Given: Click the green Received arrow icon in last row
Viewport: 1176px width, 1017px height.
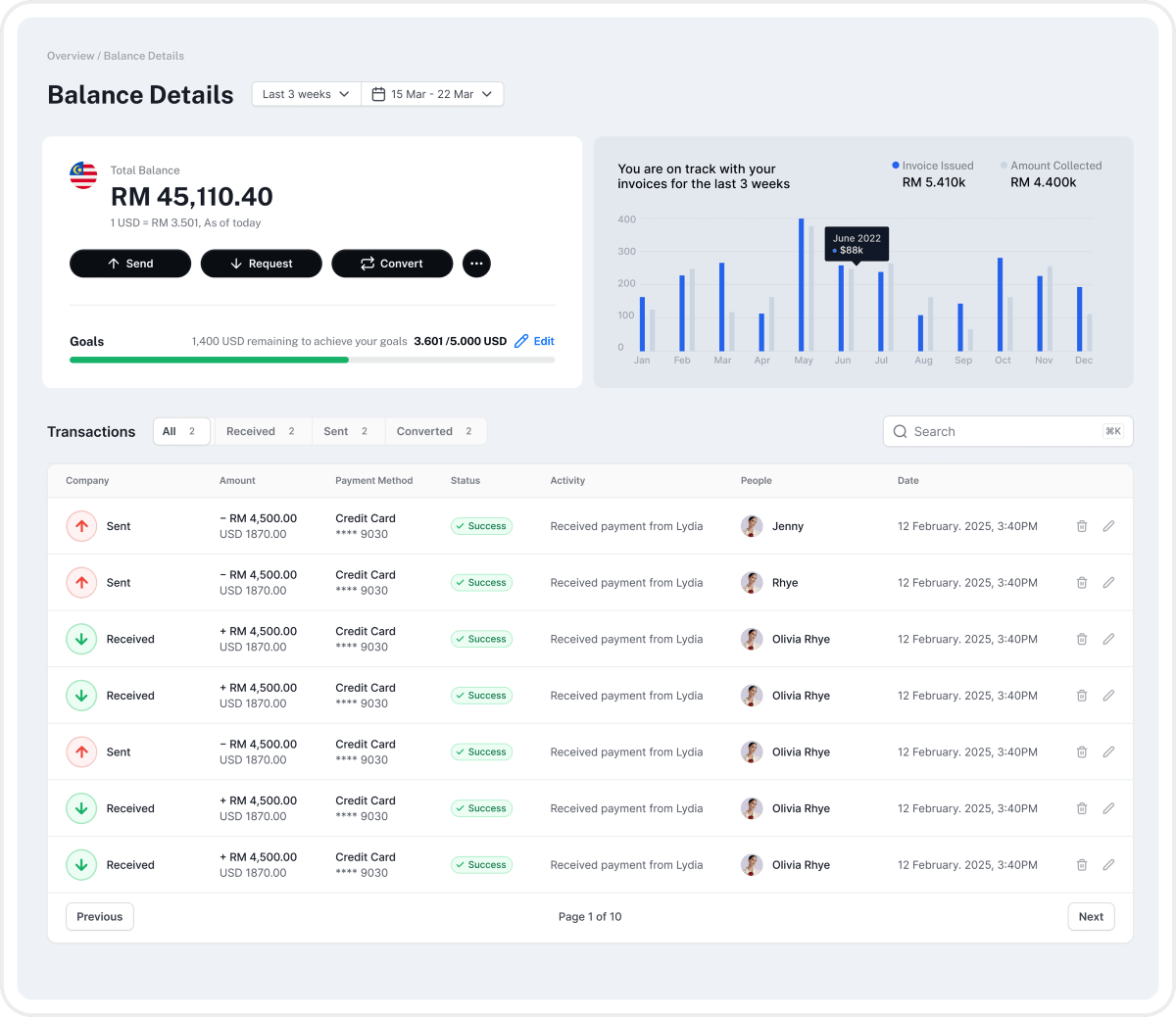Looking at the screenshot, I should tap(81, 865).
